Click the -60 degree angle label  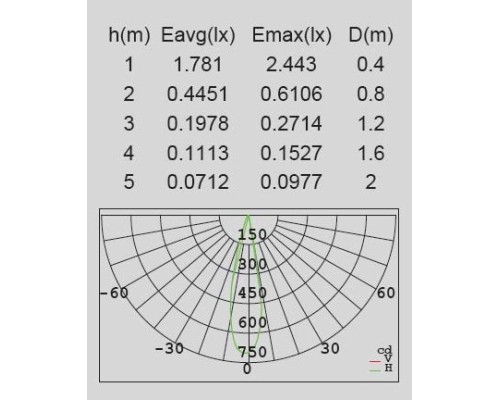click(114, 293)
